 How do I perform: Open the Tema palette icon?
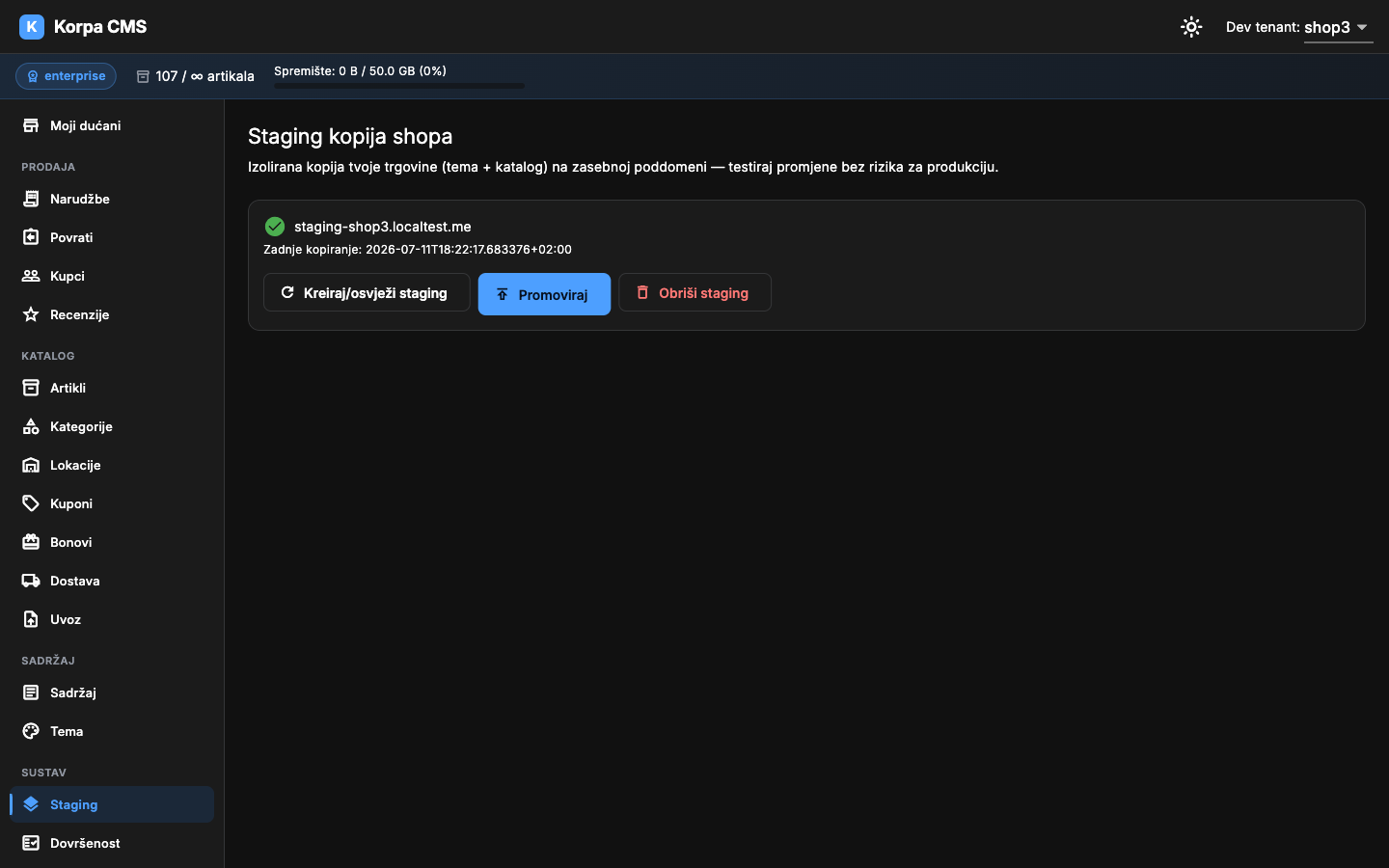[31, 731]
